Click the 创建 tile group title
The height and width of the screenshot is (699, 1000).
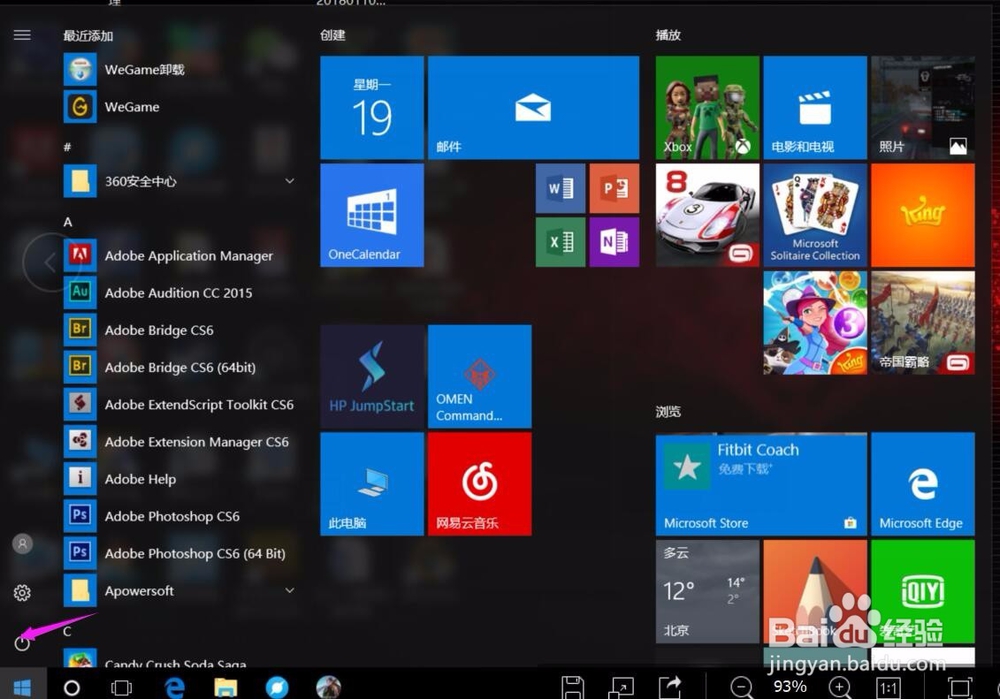[x=332, y=35]
